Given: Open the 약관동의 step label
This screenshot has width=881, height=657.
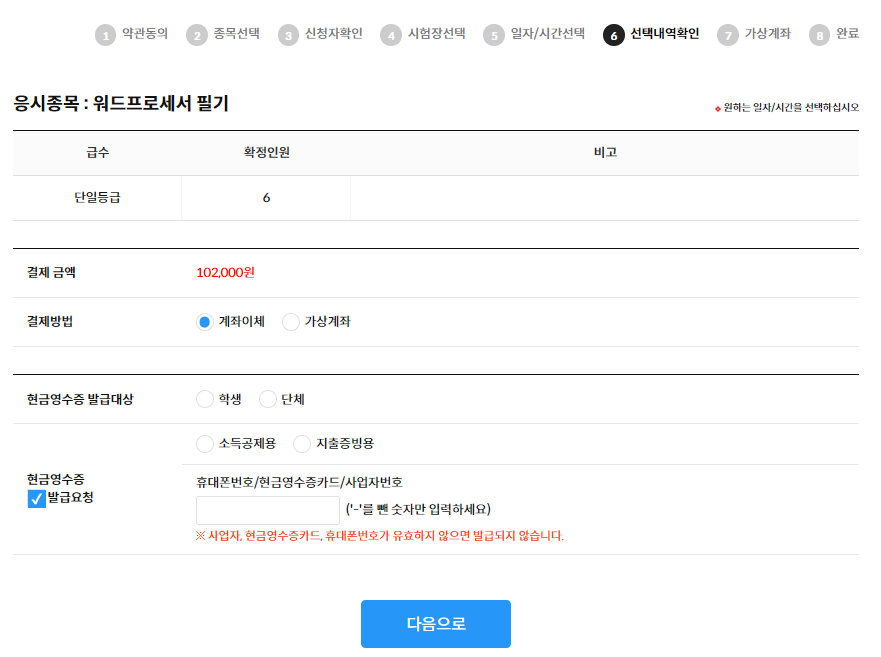Looking at the screenshot, I should point(144,34).
